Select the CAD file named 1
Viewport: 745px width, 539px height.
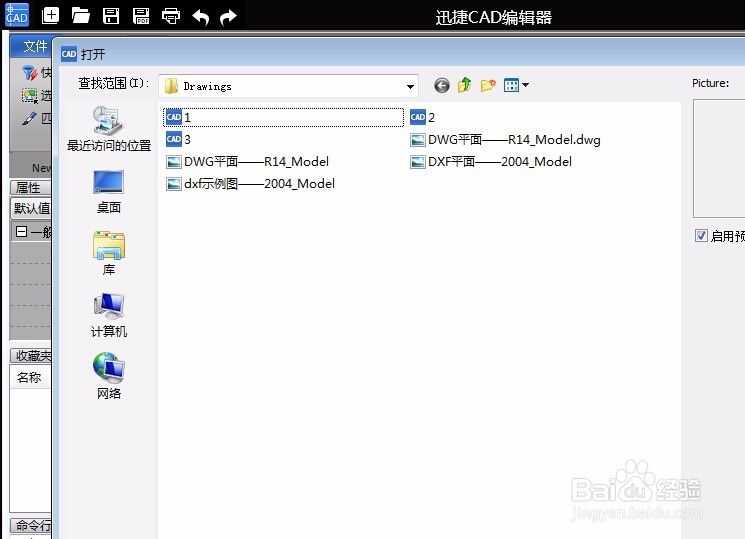[x=284, y=117]
